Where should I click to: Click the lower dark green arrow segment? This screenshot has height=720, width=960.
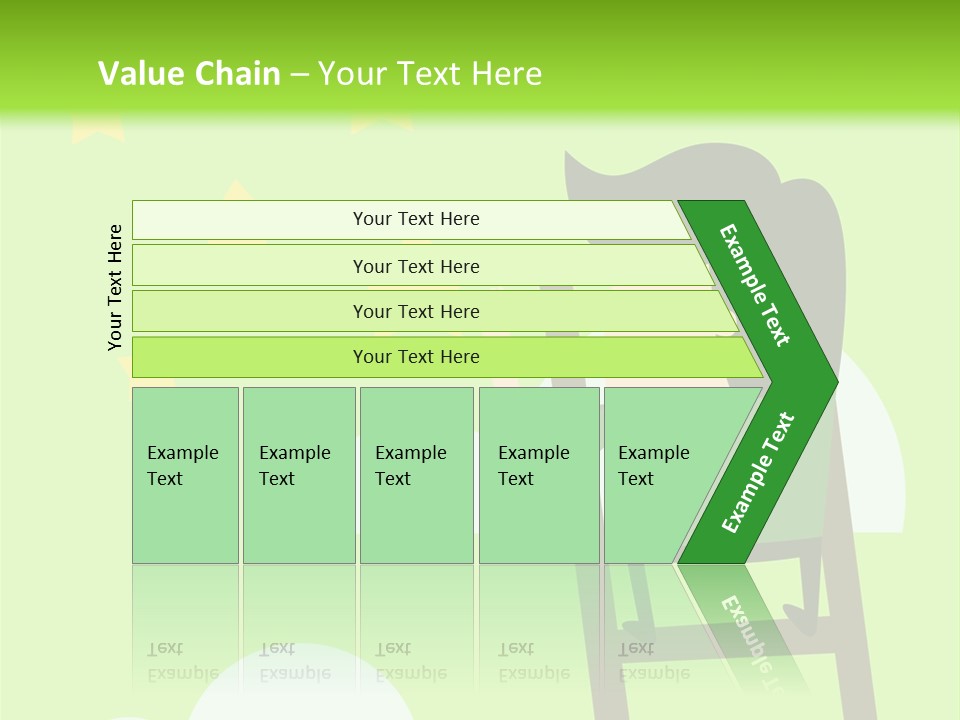(x=758, y=473)
